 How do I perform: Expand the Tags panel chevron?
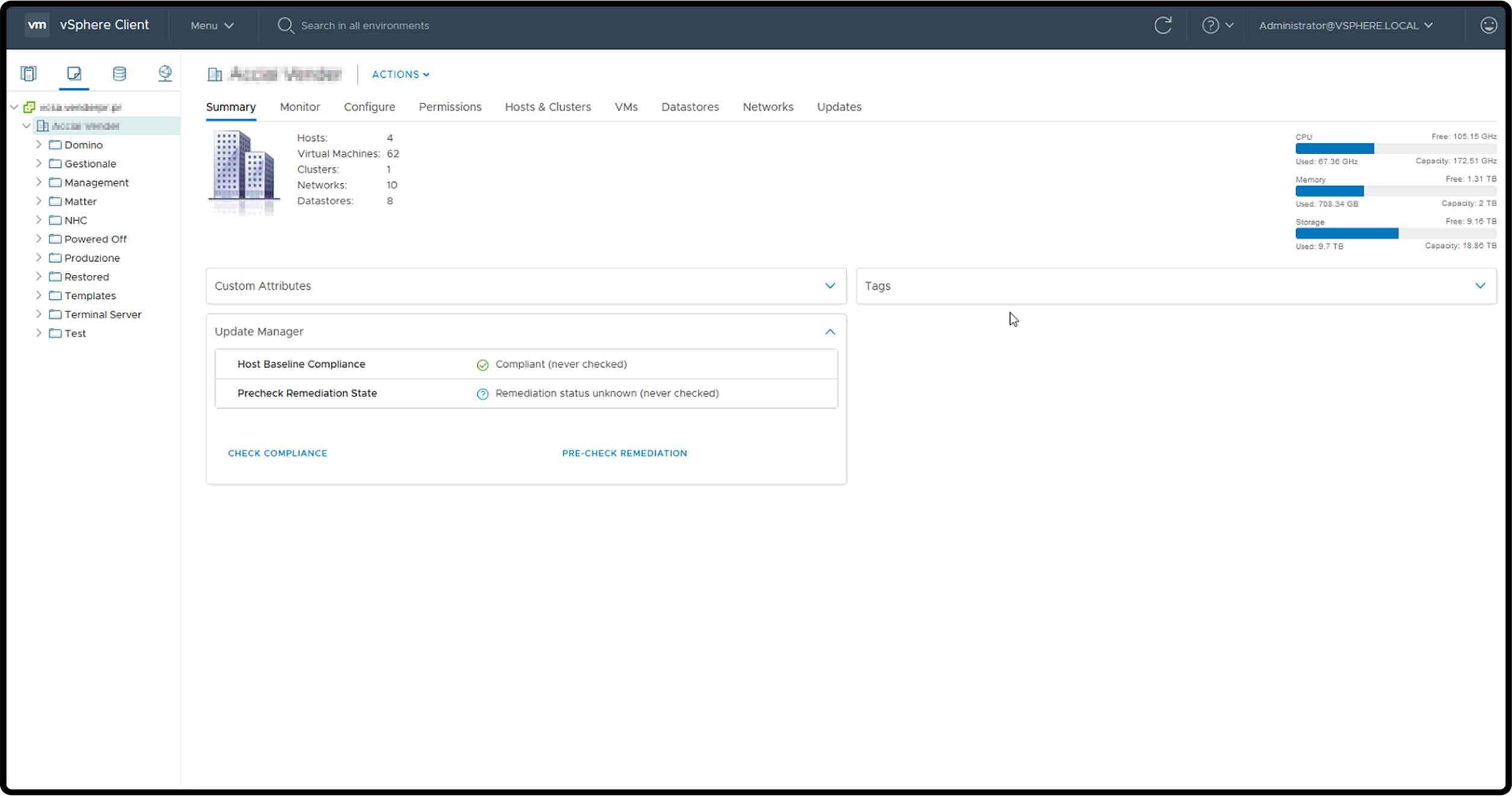pyautogui.click(x=1479, y=286)
